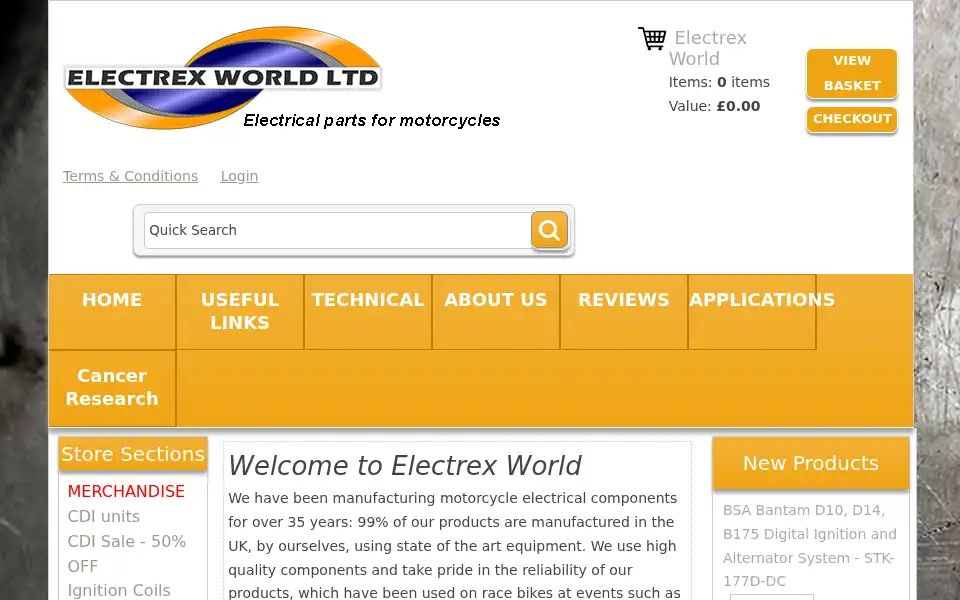Open the CDI units store section
960x600 pixels.
pos(103,516)
